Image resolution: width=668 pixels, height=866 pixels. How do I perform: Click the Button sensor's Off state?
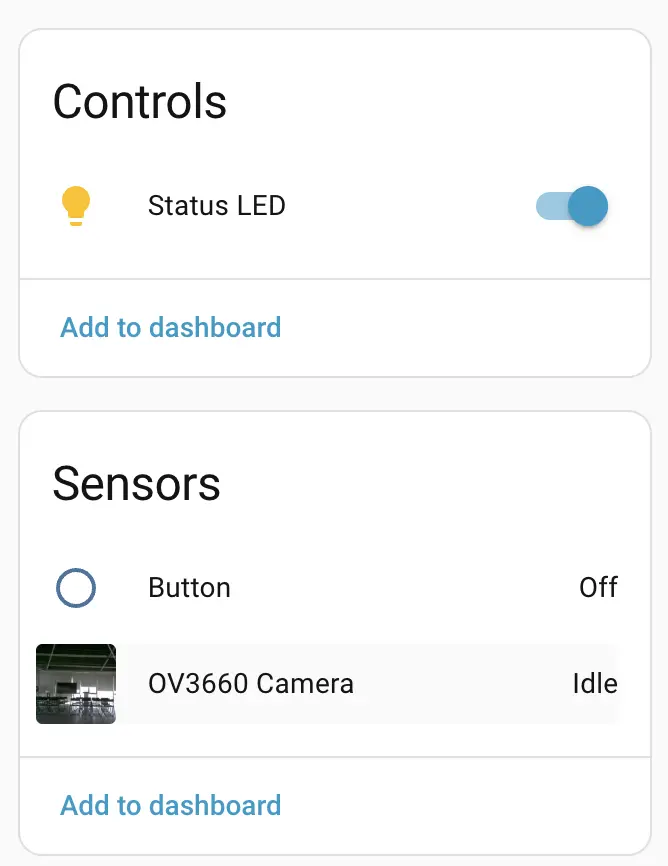tap(598, 588)
